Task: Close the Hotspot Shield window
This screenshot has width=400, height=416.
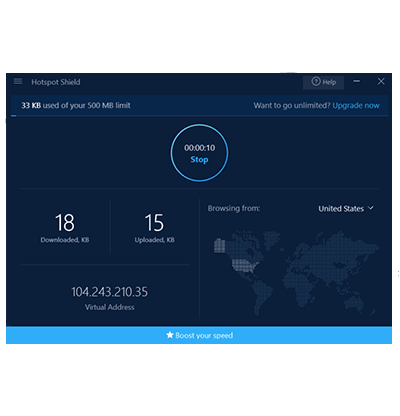Action: 381,81
